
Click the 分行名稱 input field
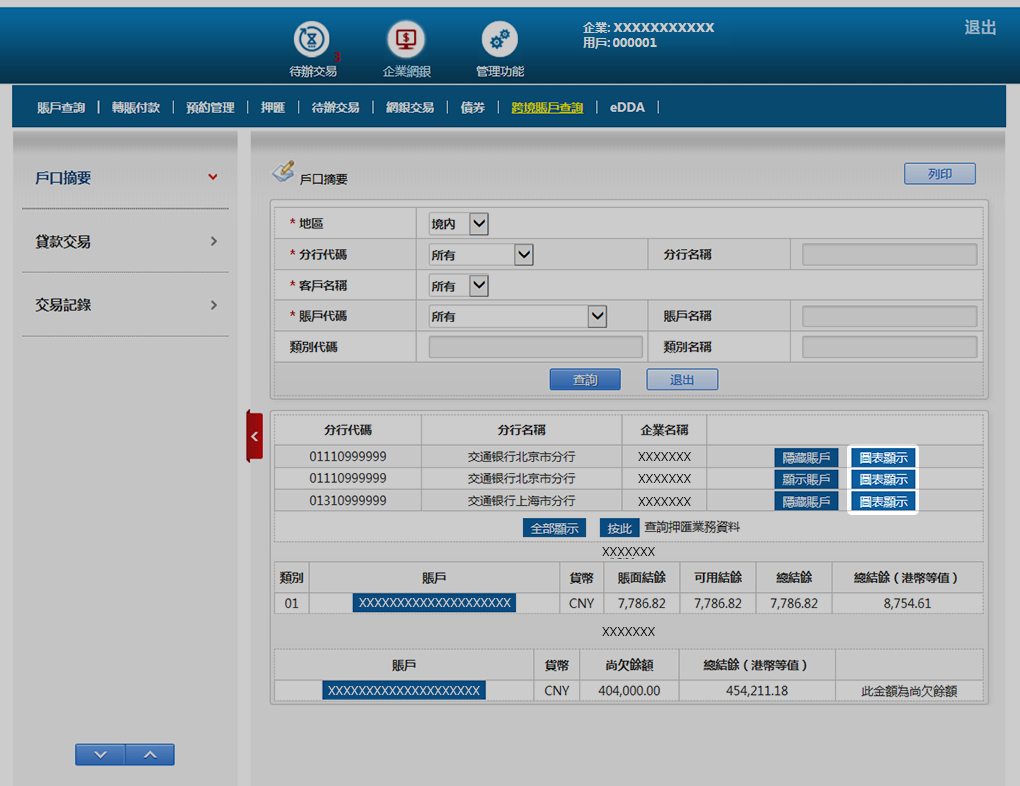(x=889, y=254)
